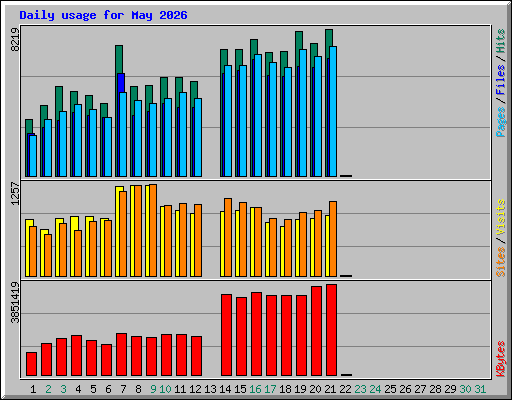Click day 31 on the x-axis
The image size is (512, 400).
[x=480, y=389]
